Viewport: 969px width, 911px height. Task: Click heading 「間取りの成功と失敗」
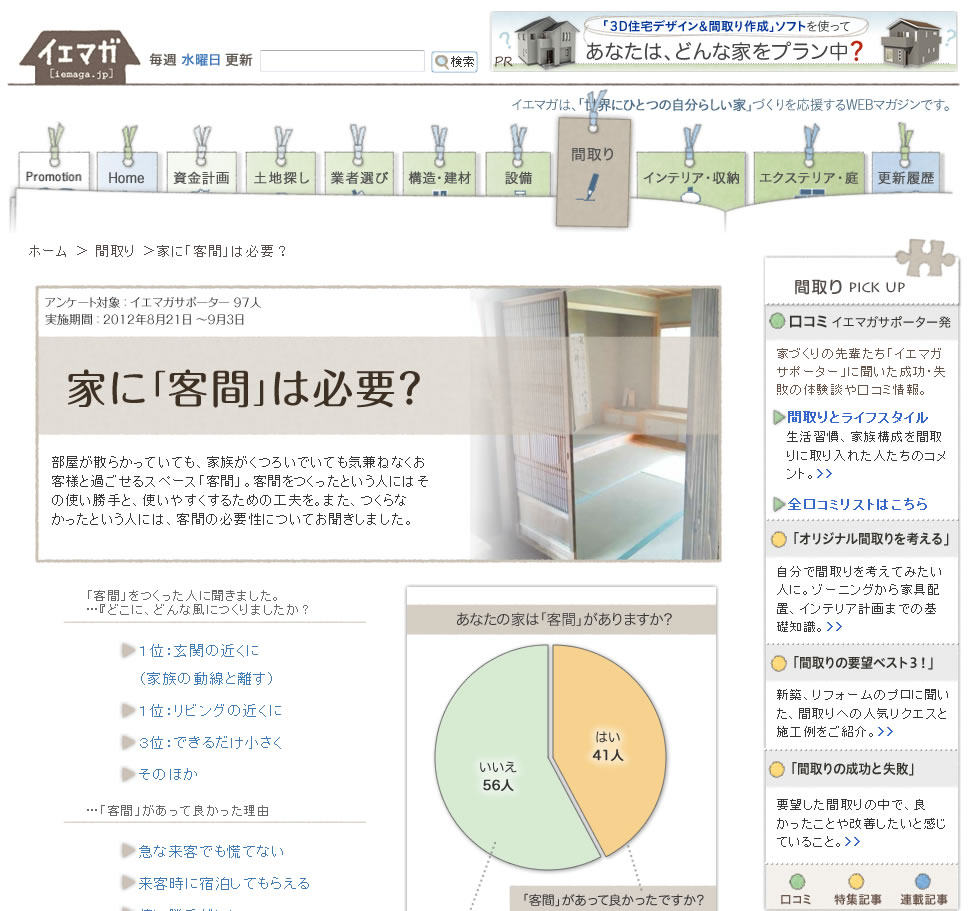click(x=851, y=769)
